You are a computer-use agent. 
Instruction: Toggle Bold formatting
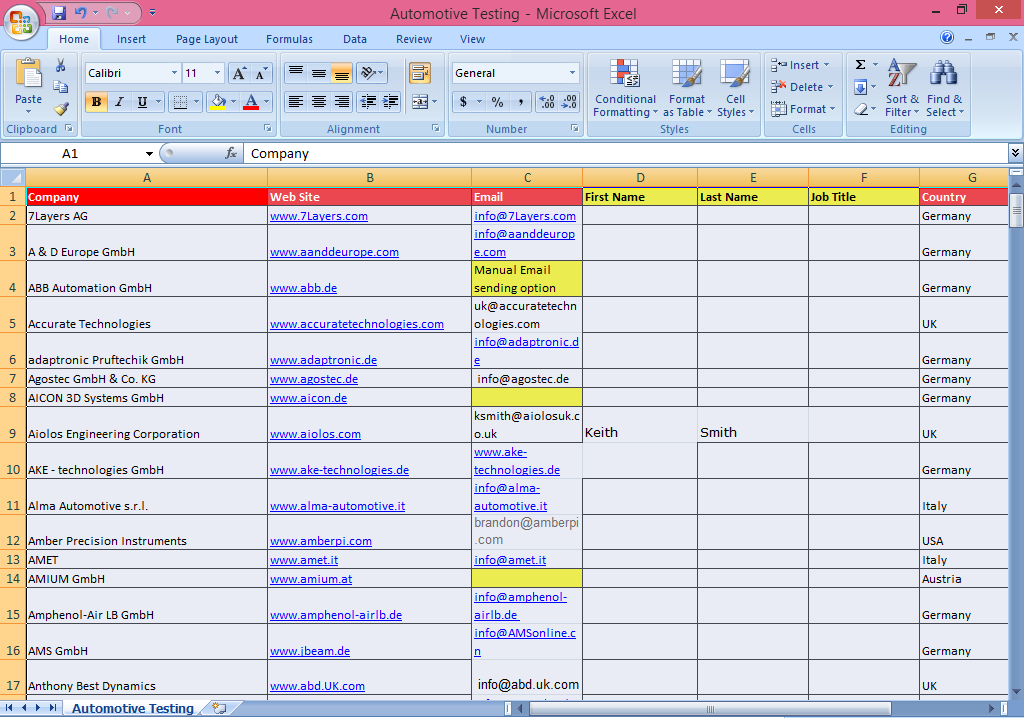click(x=97, y=101)
